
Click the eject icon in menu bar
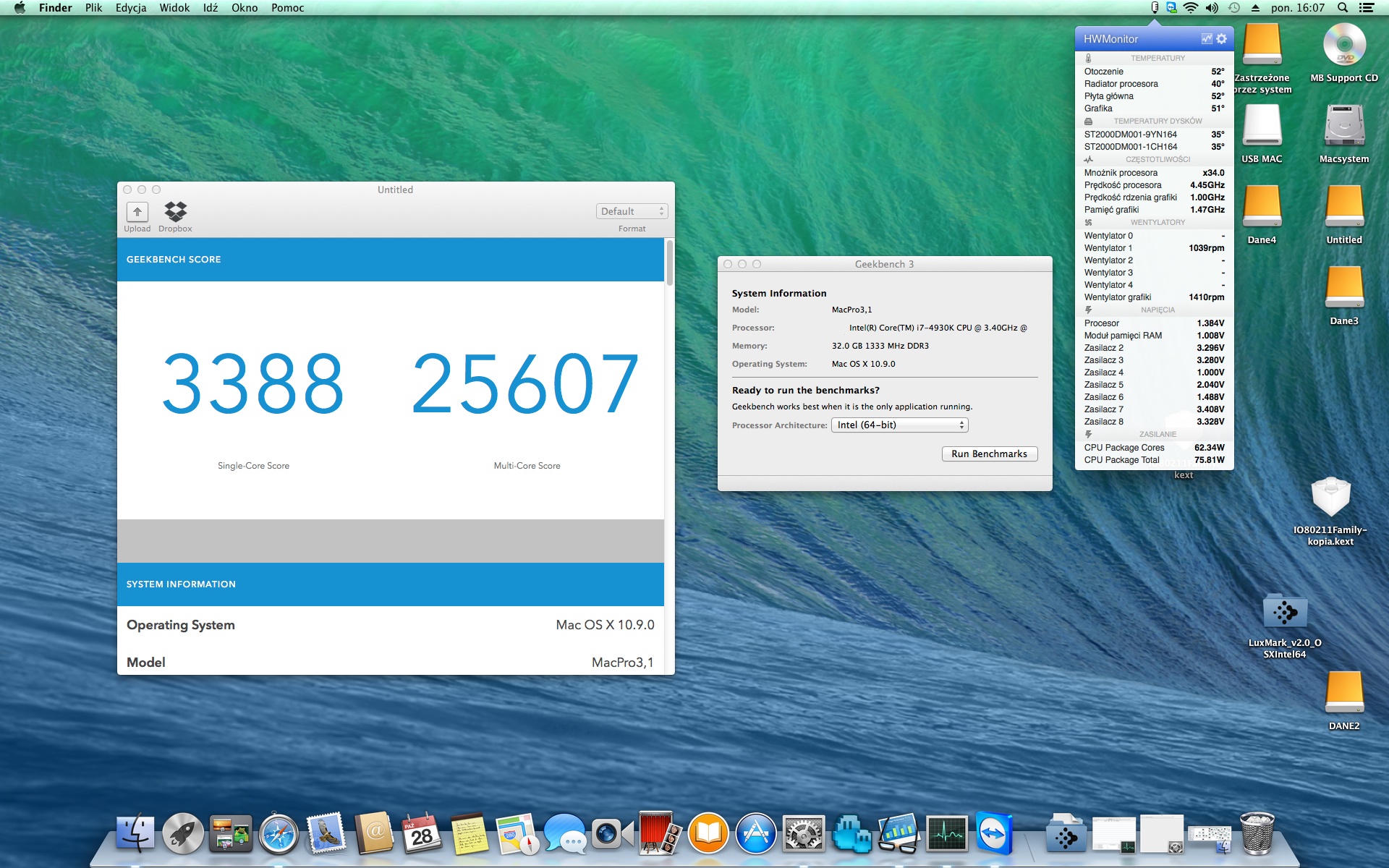click(x=1255, y=8)
